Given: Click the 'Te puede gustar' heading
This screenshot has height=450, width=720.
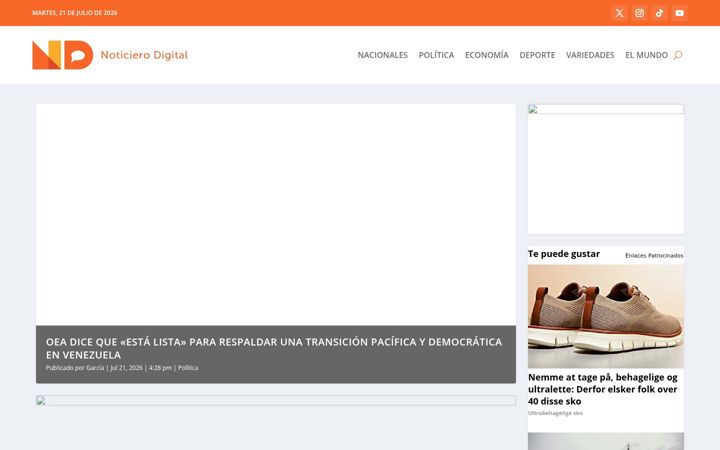Looking at the screenshot, I should click(x=564, y=254).
